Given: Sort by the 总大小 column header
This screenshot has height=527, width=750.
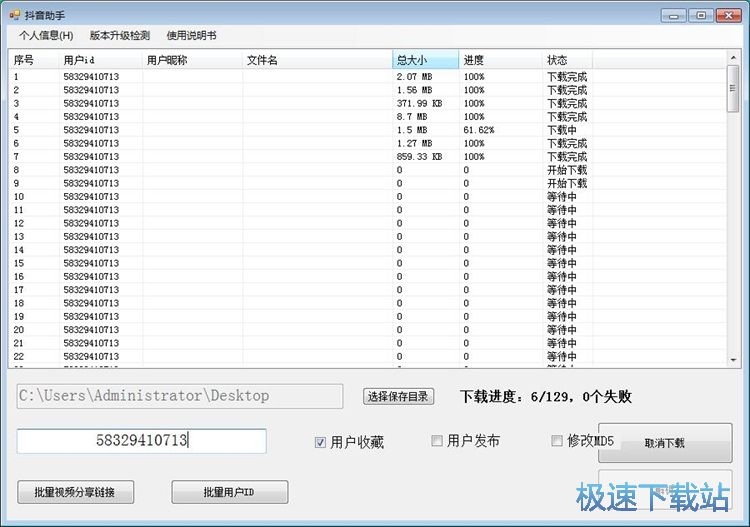Looking at the screenshot, I should (x=426, y=60).
